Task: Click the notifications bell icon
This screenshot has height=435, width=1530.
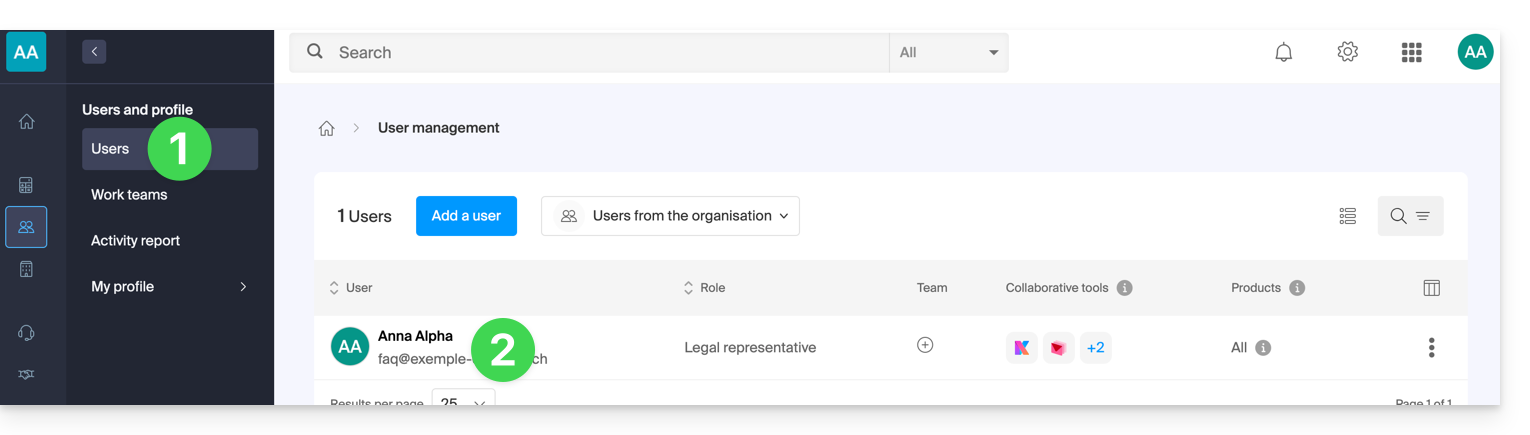Action: (1283, 53)
